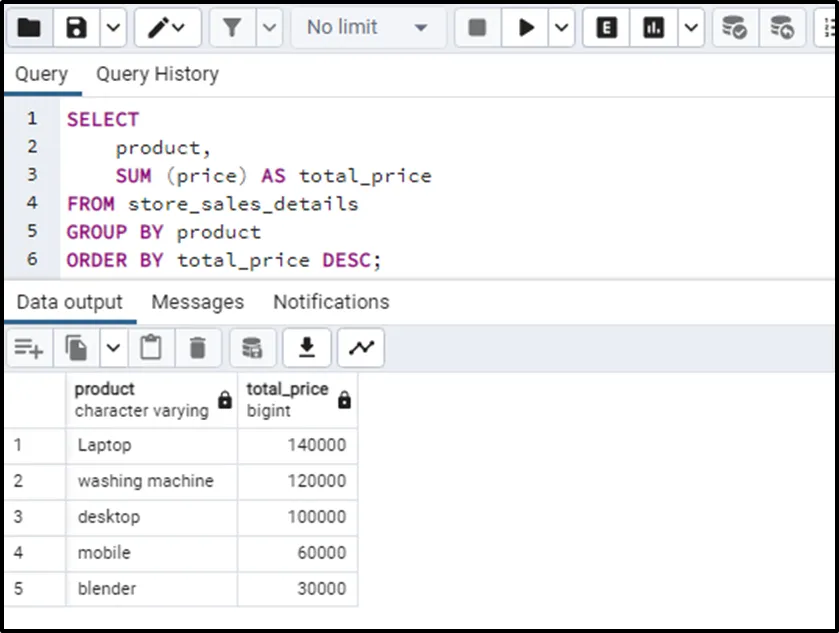Click the Stop query square icon
839x633 pixels.
478,27
